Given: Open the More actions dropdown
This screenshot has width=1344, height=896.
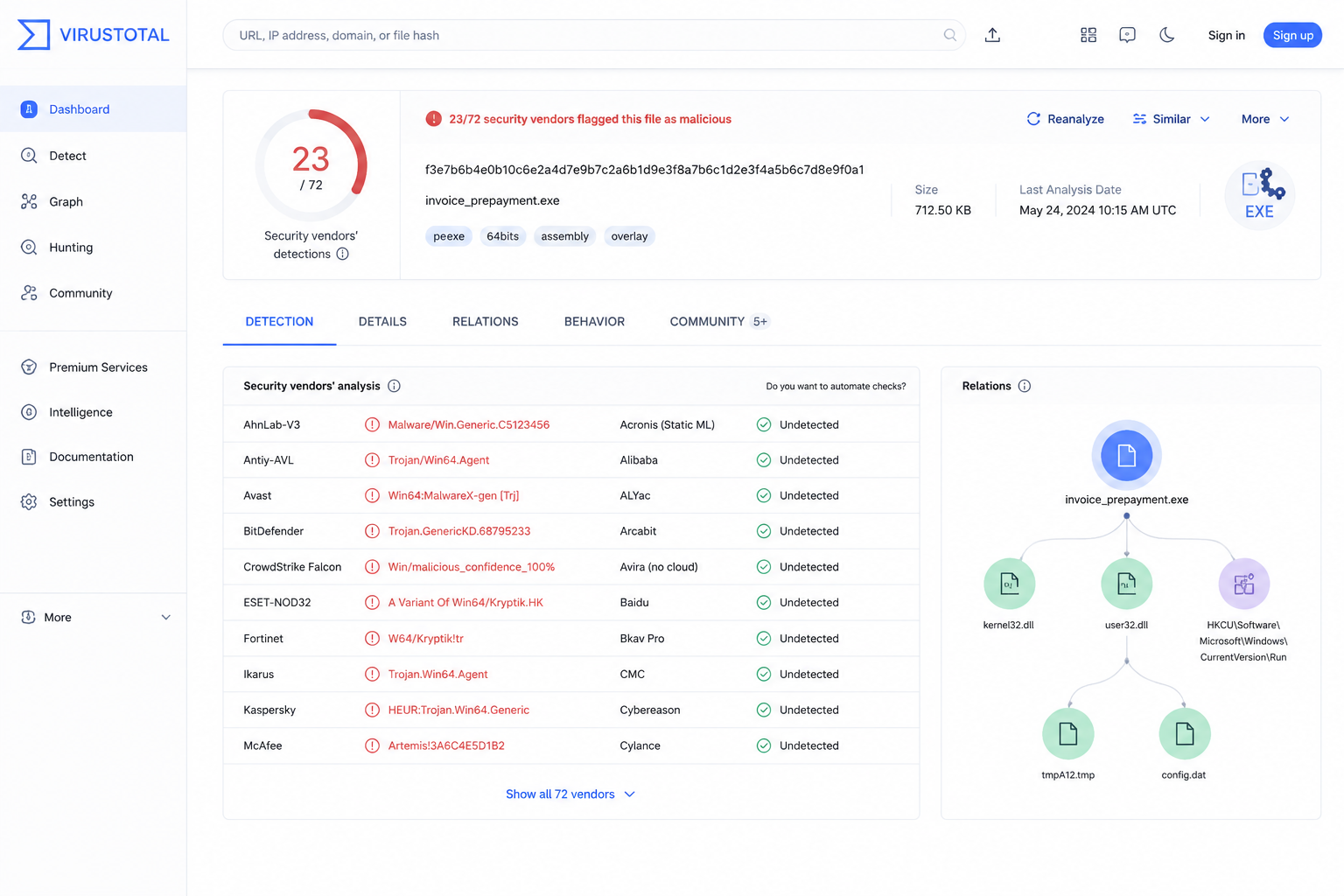Looking at the screenshot, I should click(x=1265, y=119).
